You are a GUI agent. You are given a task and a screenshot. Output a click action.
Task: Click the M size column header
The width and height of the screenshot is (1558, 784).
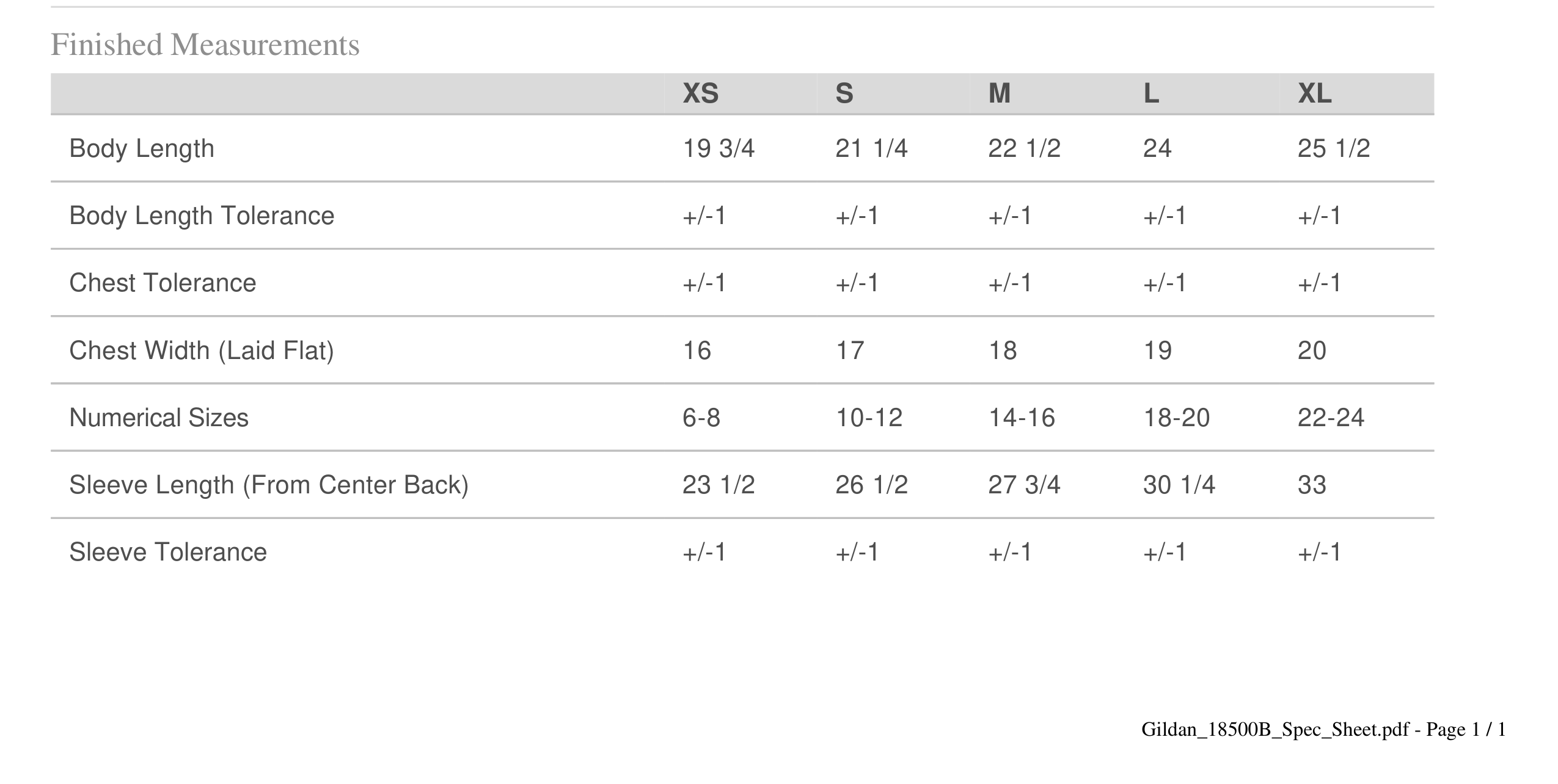999,93
